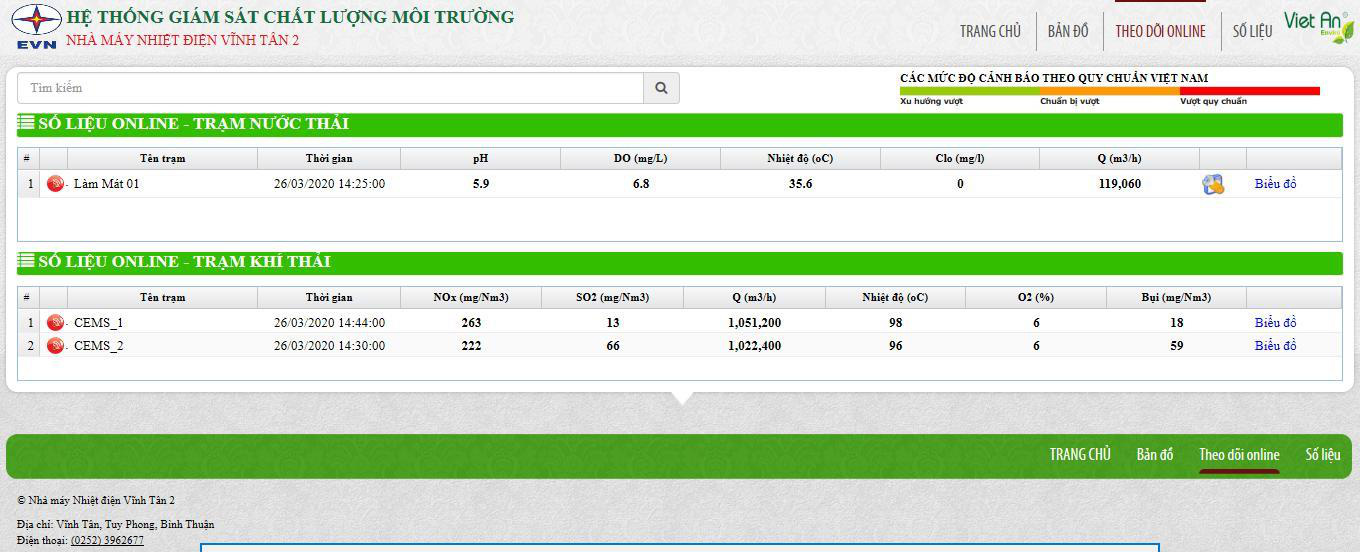
Task: Click the Tìm kiếm search input field
Action: 330,88
